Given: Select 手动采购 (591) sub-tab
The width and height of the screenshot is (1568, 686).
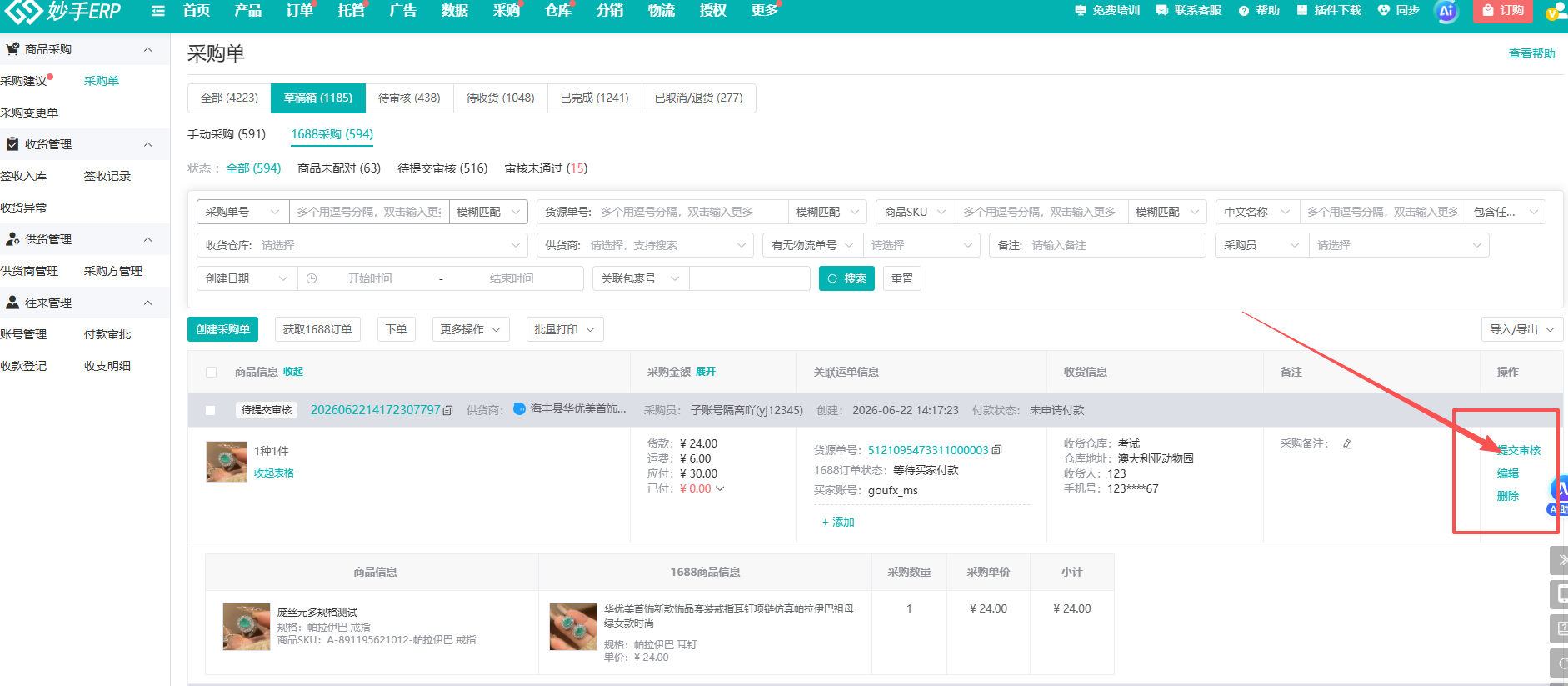Looking at the screenshot, I should pyautogui.click(x=227, y=134).
